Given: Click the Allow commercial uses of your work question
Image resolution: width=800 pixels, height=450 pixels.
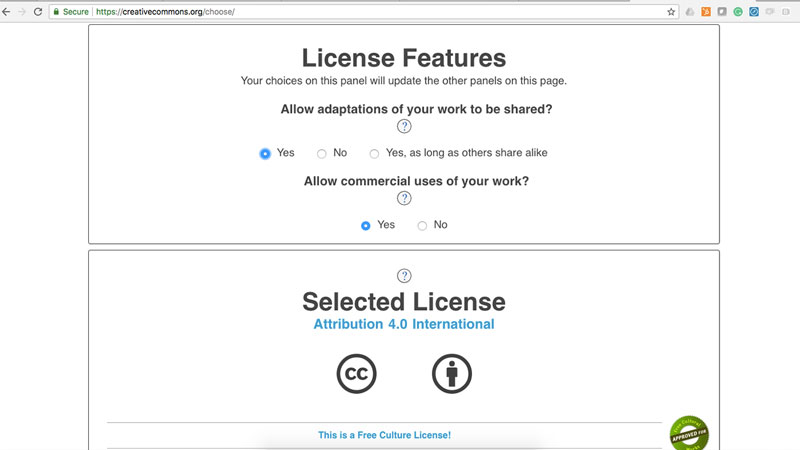Looking at the screenshot, I should coord(416,181).
